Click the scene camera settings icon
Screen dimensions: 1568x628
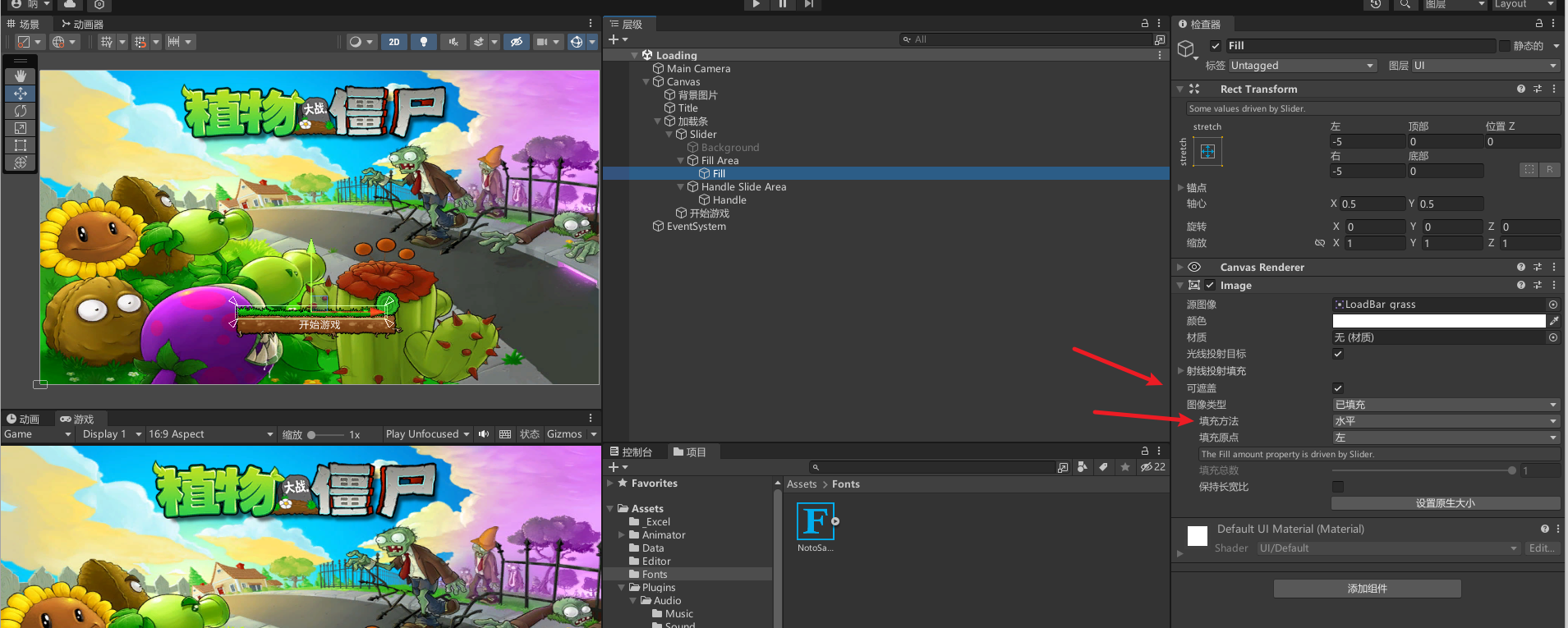click(x=542, y=42)
